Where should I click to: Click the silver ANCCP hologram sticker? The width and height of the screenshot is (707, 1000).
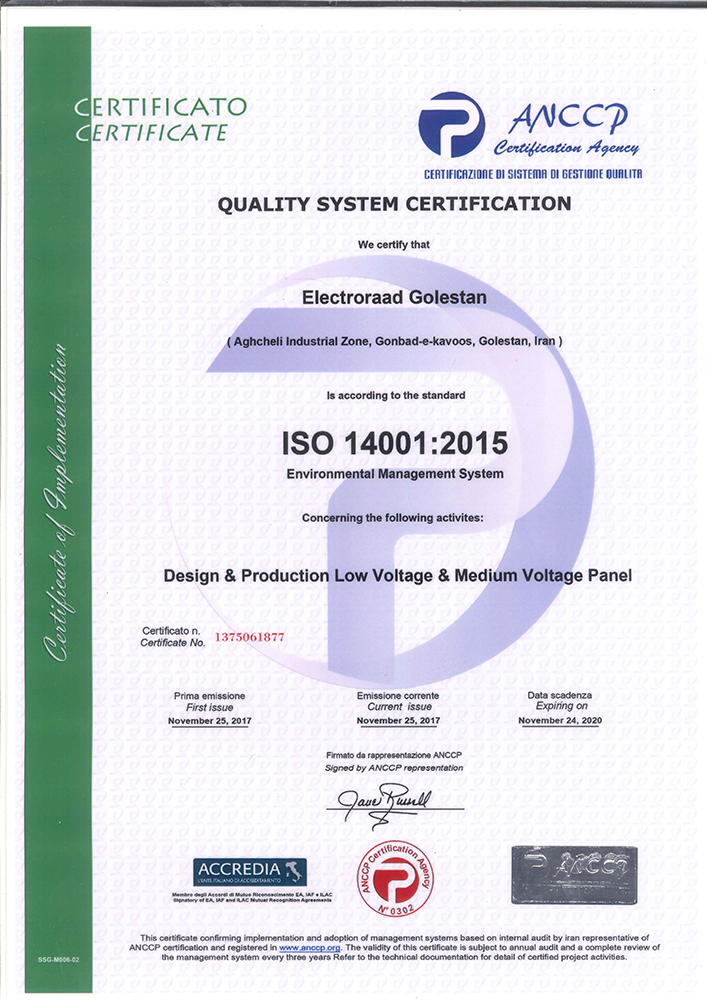point(574,874)
